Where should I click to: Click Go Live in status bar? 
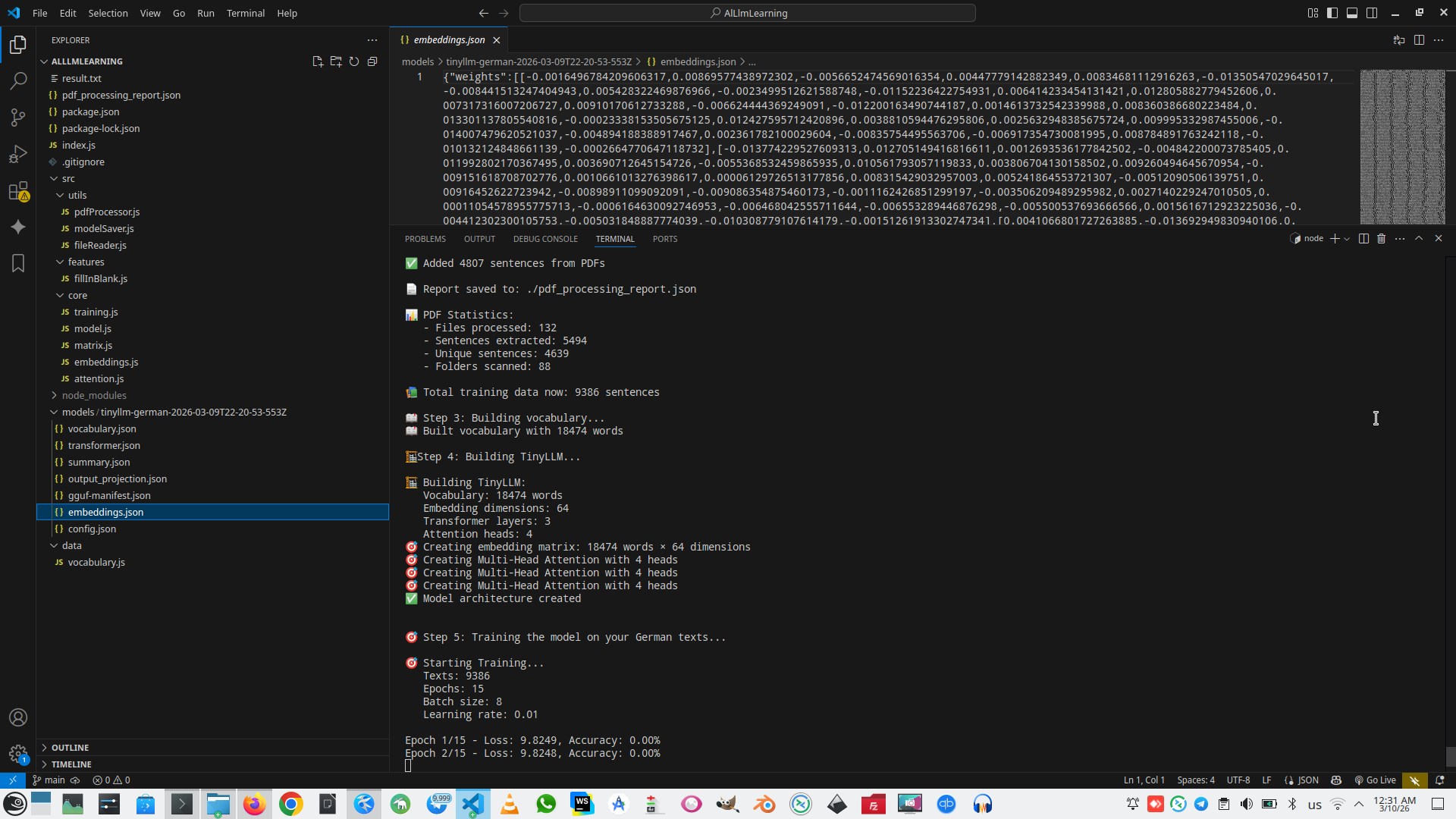[1376, 780]
